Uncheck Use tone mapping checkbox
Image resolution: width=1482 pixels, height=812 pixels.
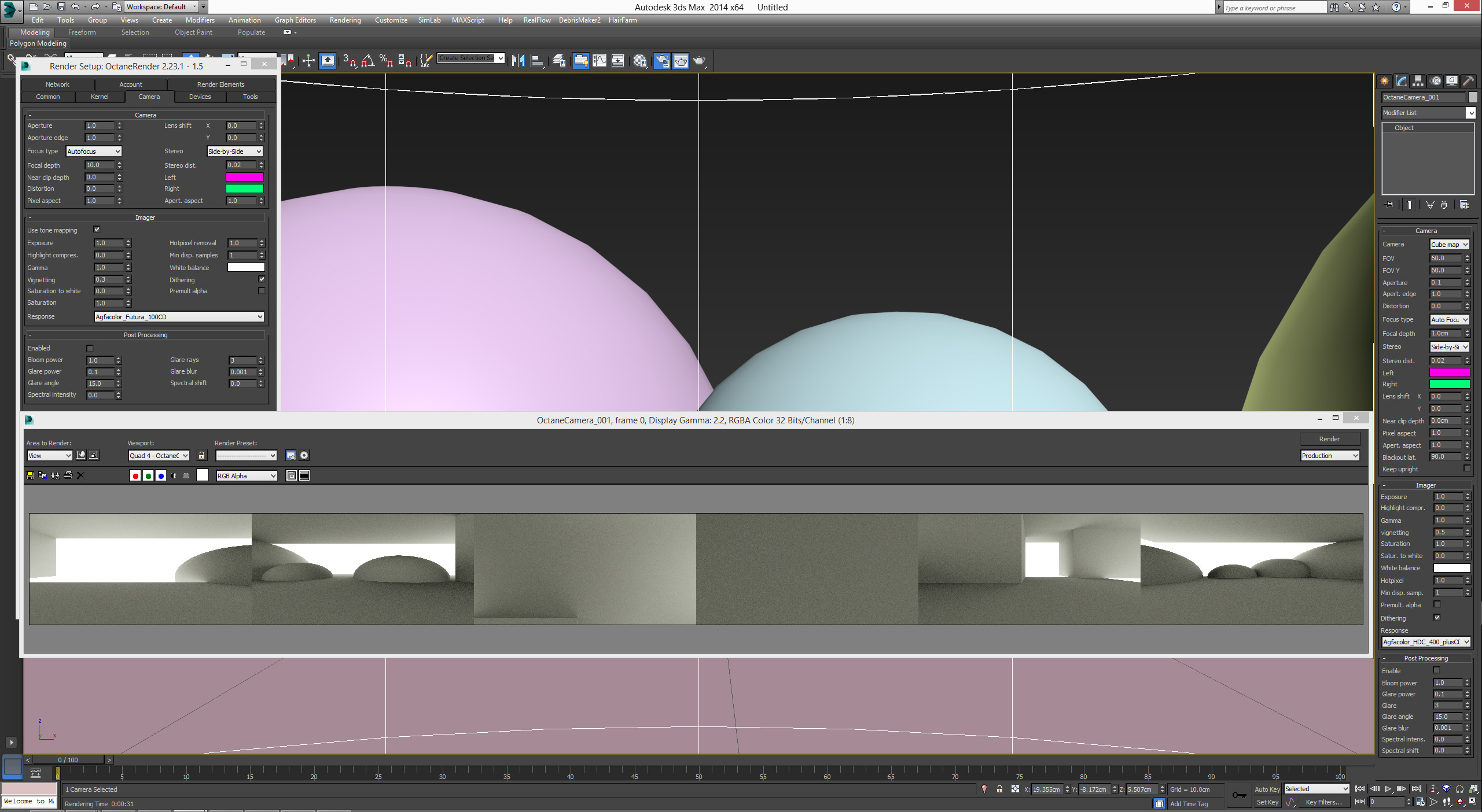pos(97,230)
